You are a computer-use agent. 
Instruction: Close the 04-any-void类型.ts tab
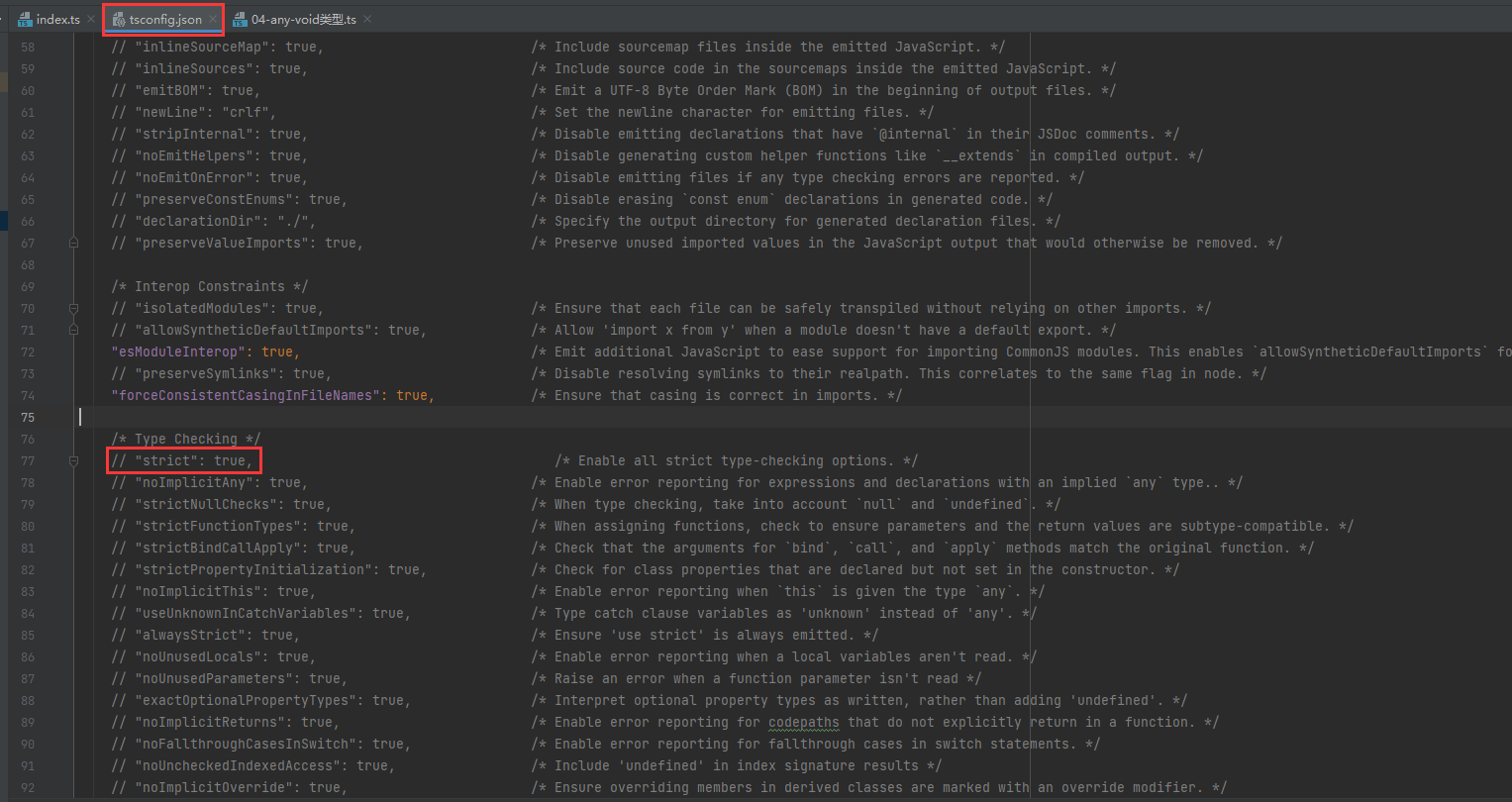368,19
